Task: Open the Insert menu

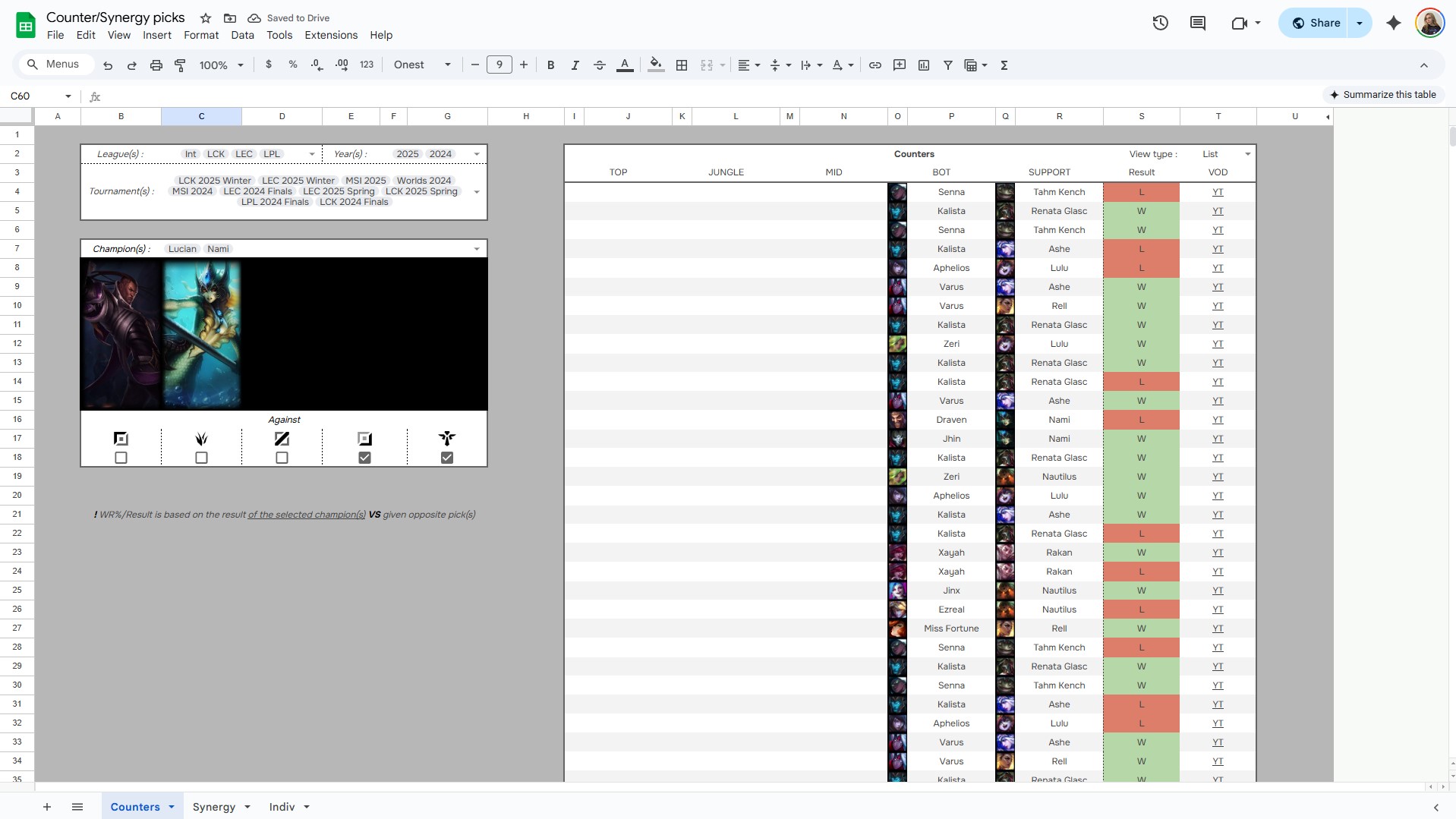Action: pos(157,35)
